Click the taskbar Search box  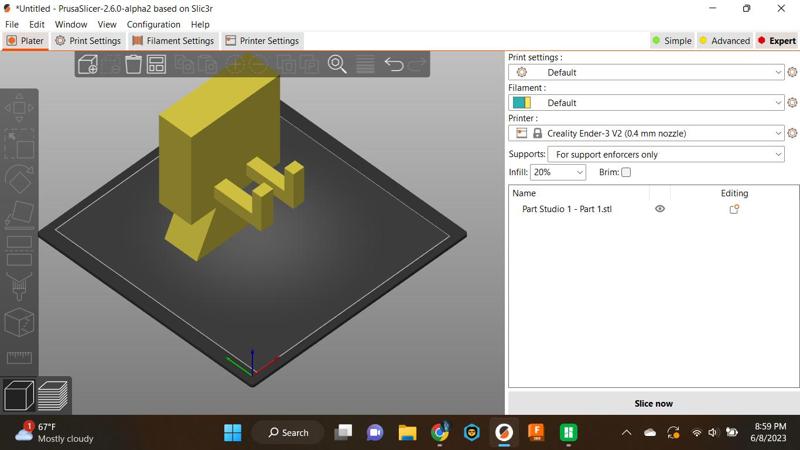pyautogui.click(x=288, y=433)
